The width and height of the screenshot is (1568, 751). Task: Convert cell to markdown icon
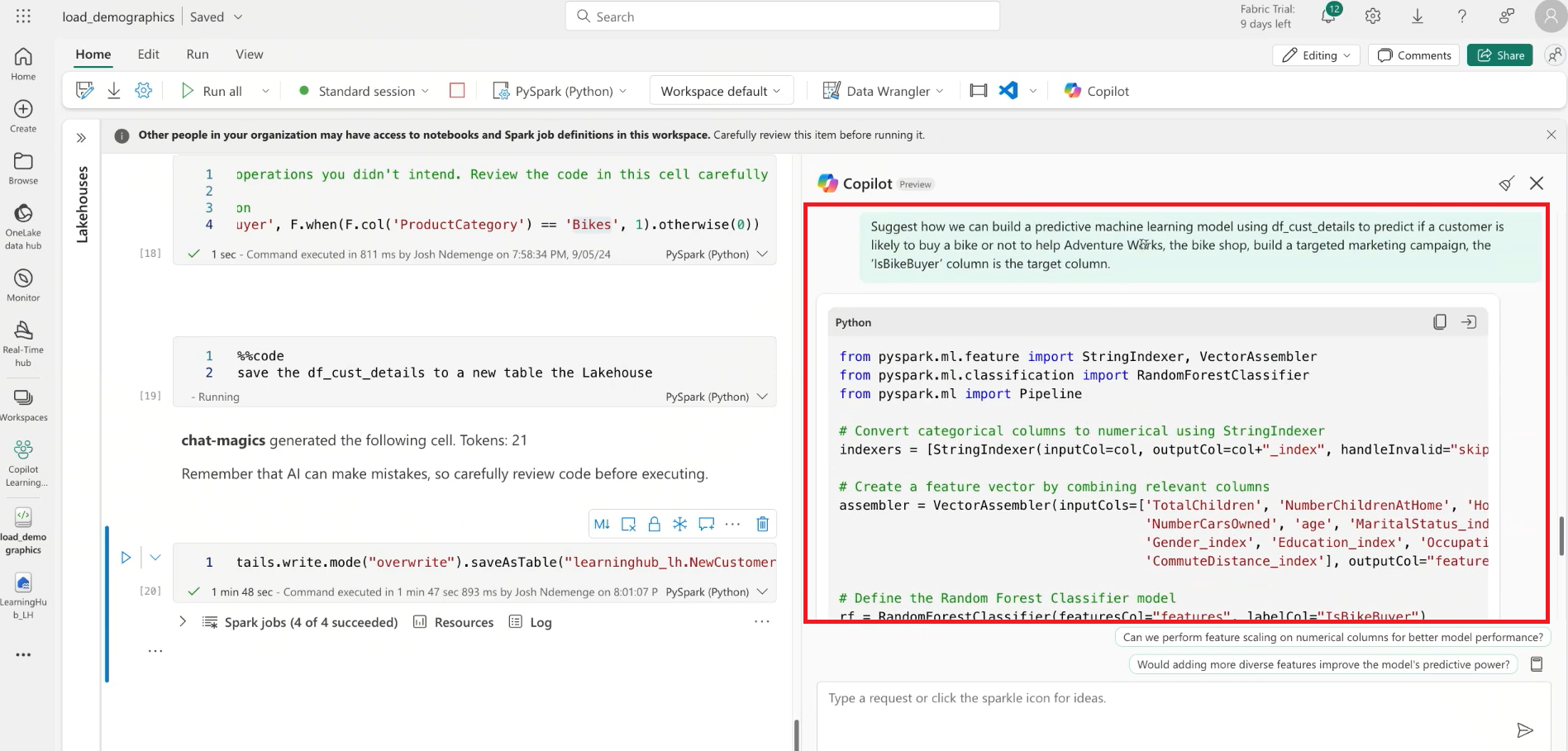pyautogui.click(x=602, y=524)
